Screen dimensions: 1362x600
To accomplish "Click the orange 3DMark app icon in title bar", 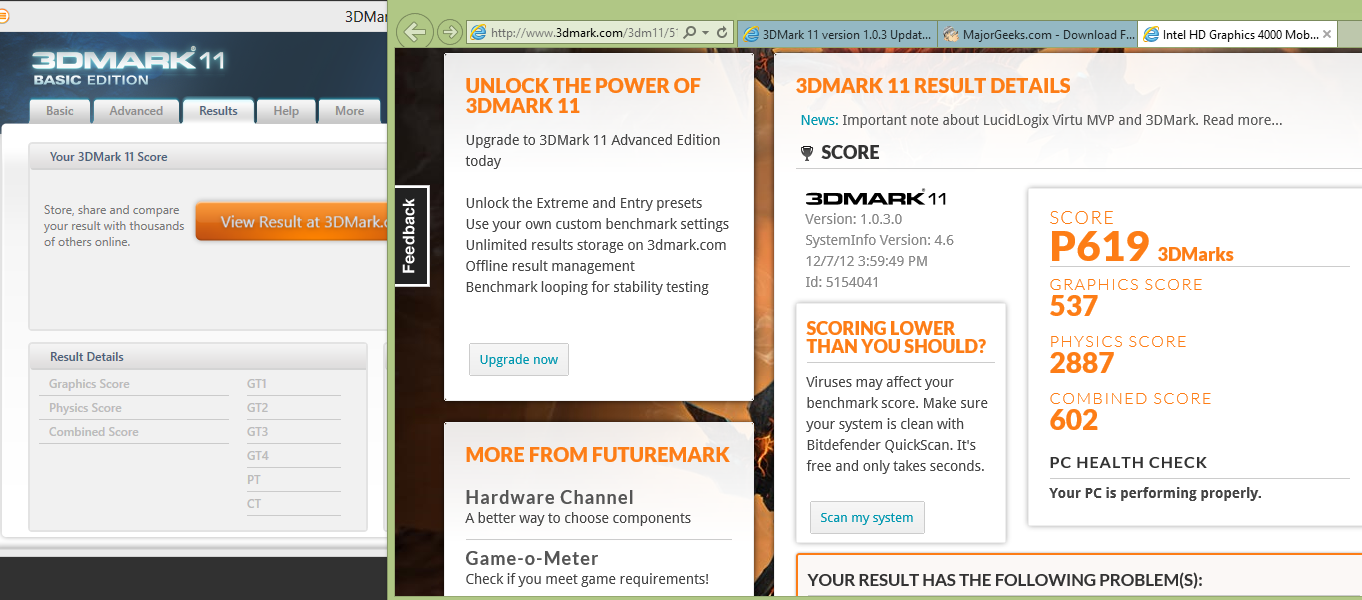I will 4,16.
